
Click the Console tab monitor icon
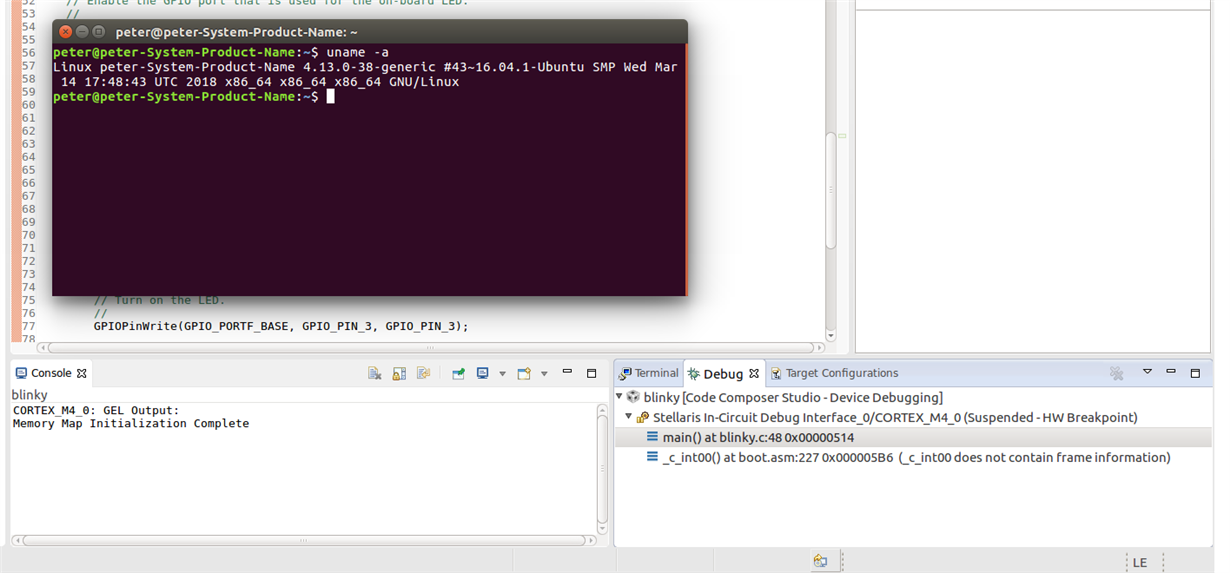(x=21, y=373)
